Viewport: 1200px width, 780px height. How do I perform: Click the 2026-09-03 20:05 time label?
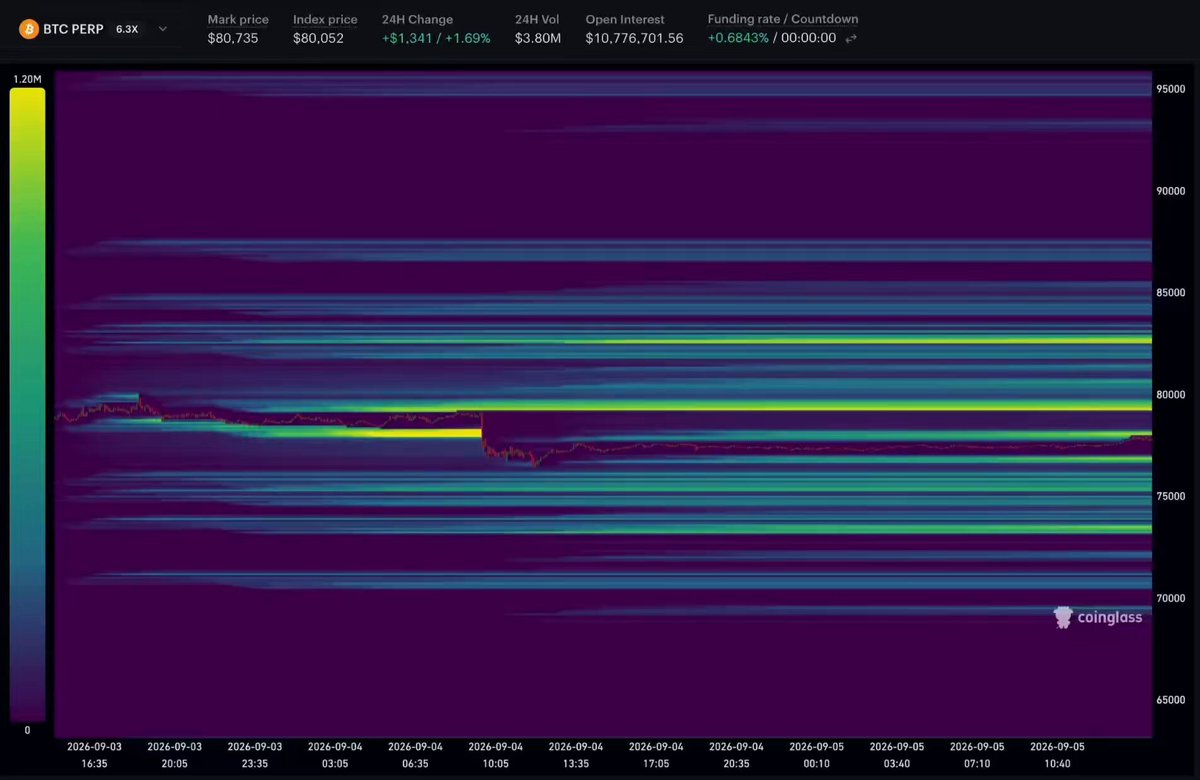[174, 755]
